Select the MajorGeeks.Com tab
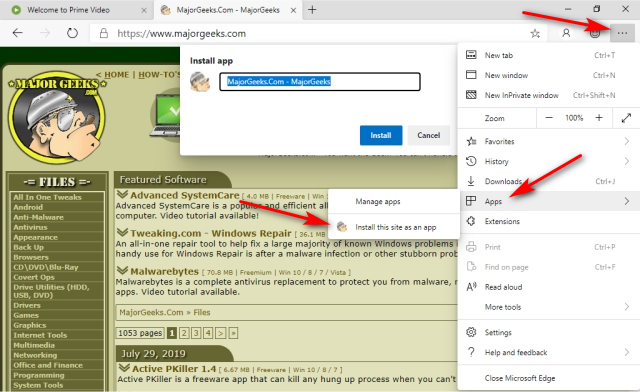 coord(228,10)
